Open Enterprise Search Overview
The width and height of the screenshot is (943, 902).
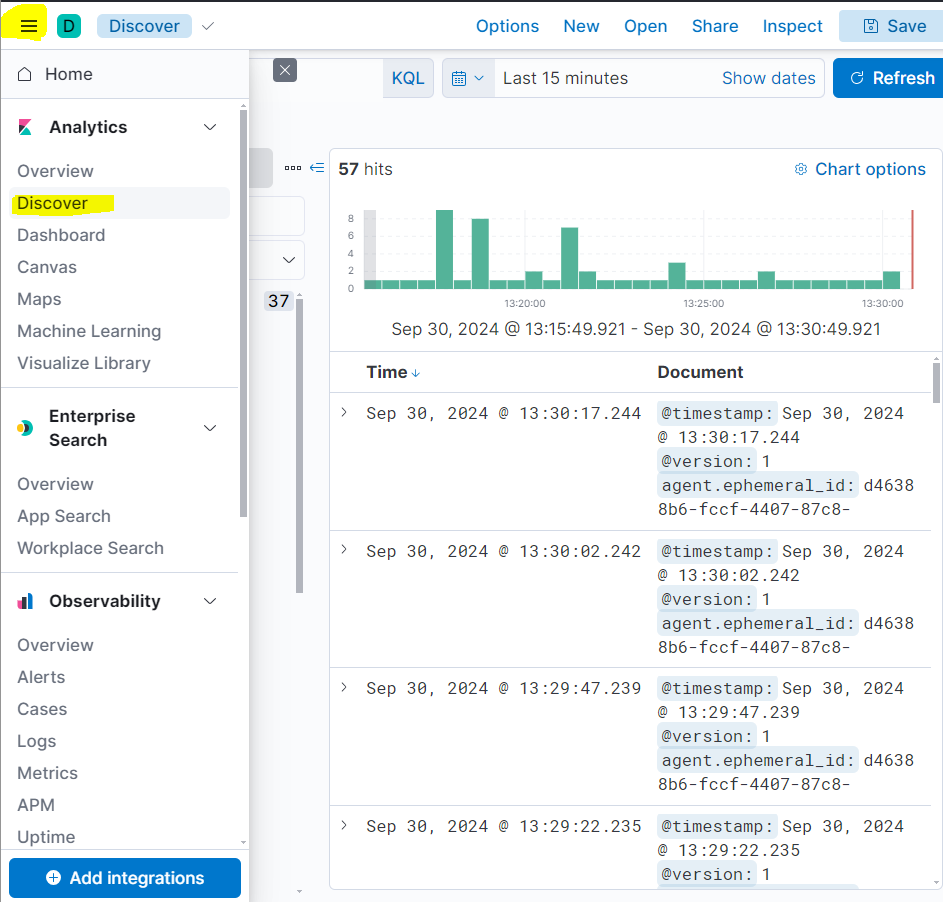tap(55, 484)
